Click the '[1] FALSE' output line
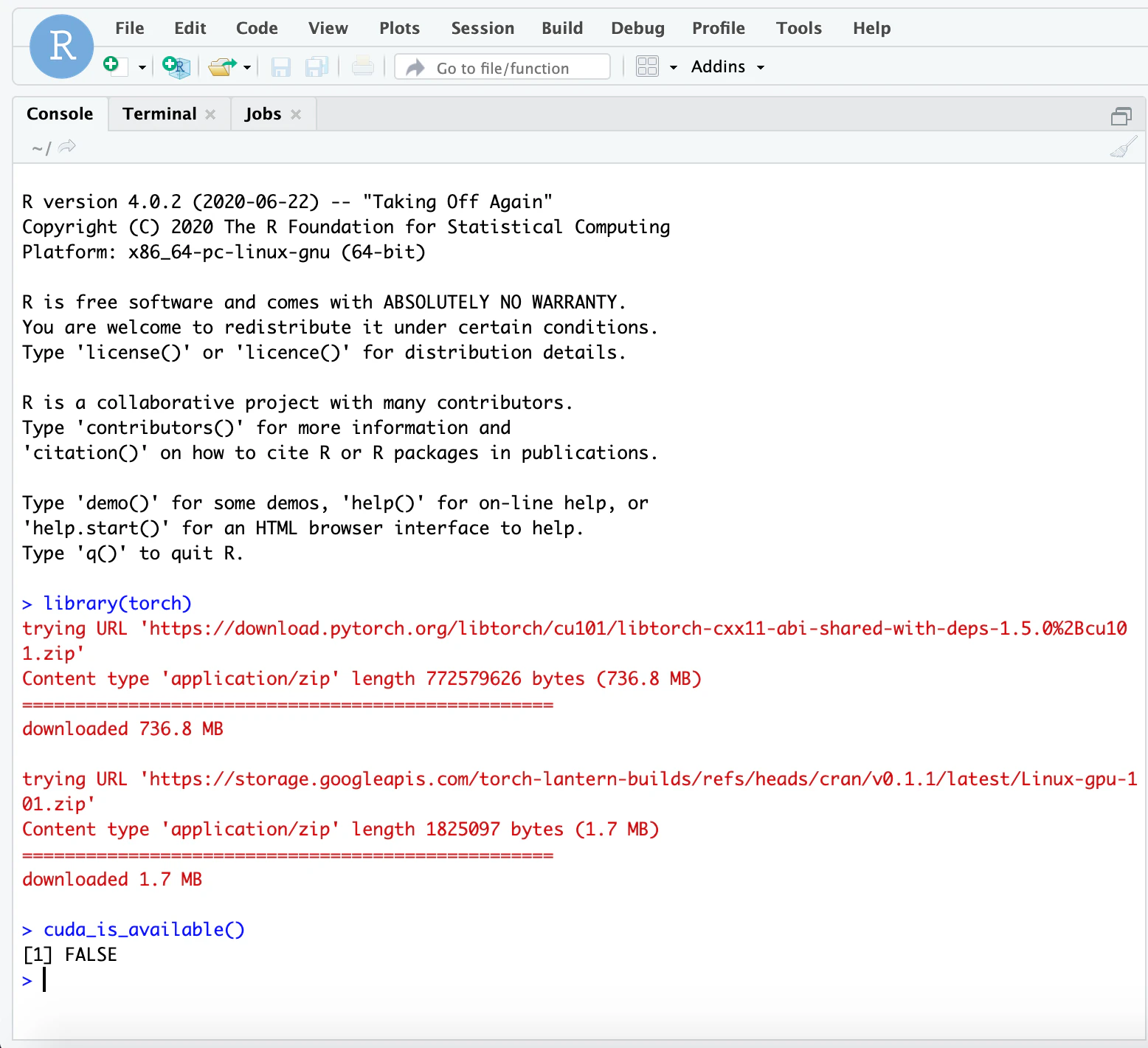Viewport: 1148px width, 1048px height. click(x=70, y=954)
